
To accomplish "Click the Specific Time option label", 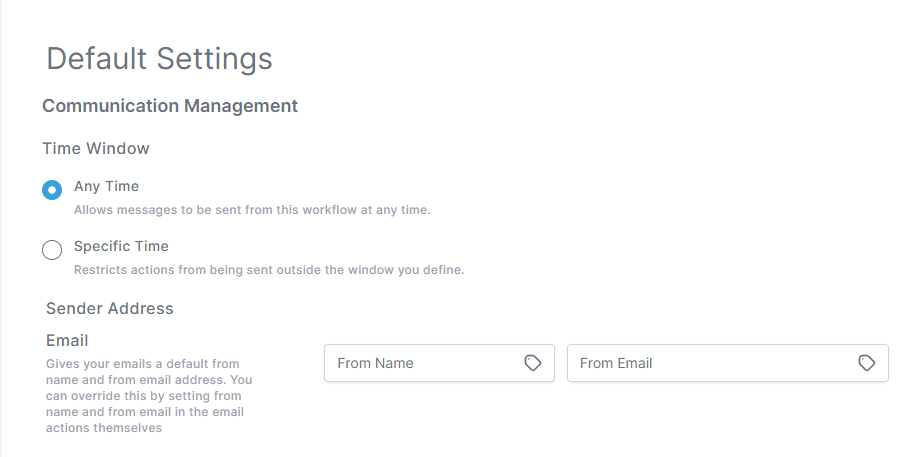I will coord(121,246).
